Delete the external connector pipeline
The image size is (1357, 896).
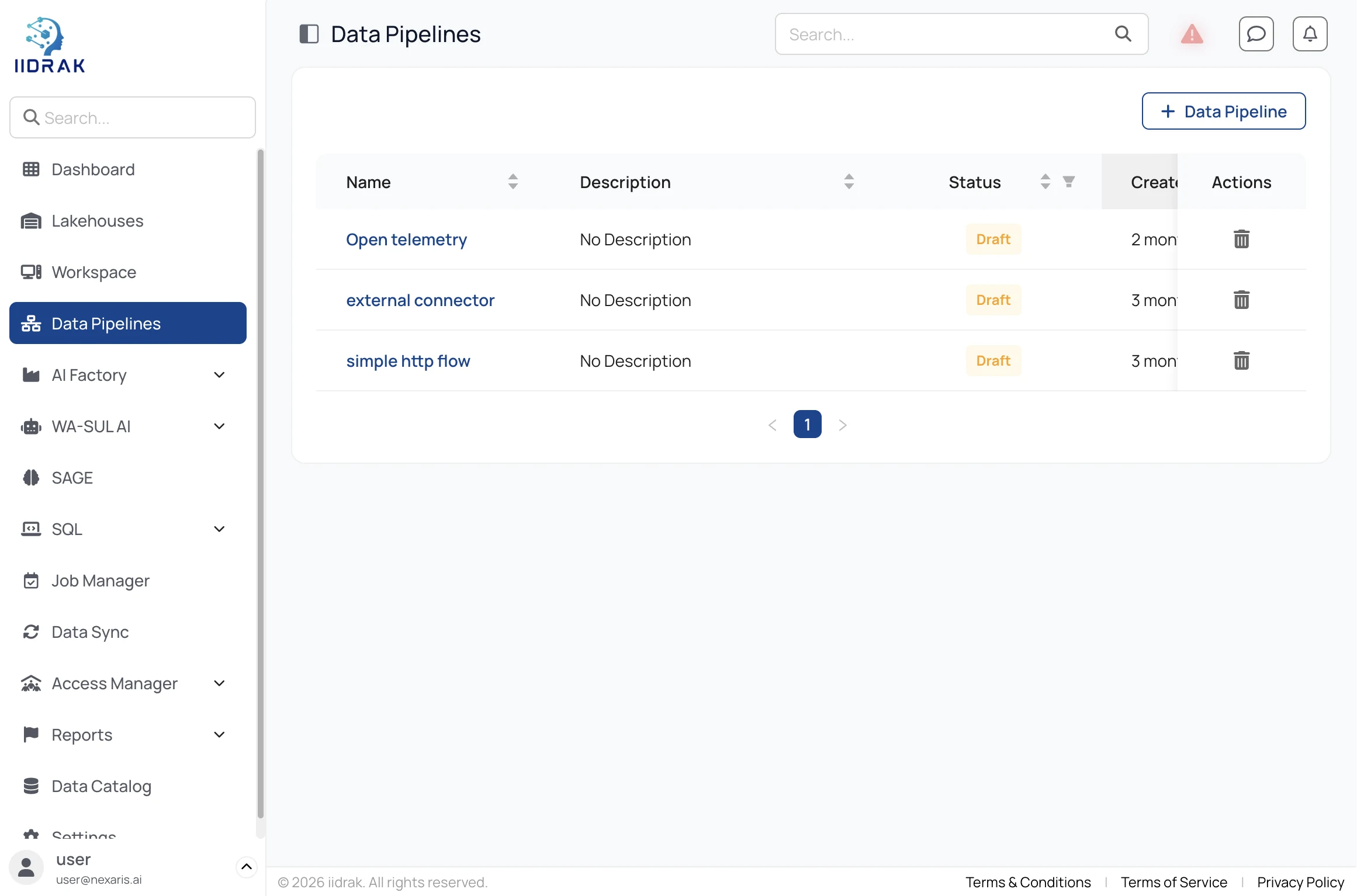pyautogui.click(x=1241, y=300)
